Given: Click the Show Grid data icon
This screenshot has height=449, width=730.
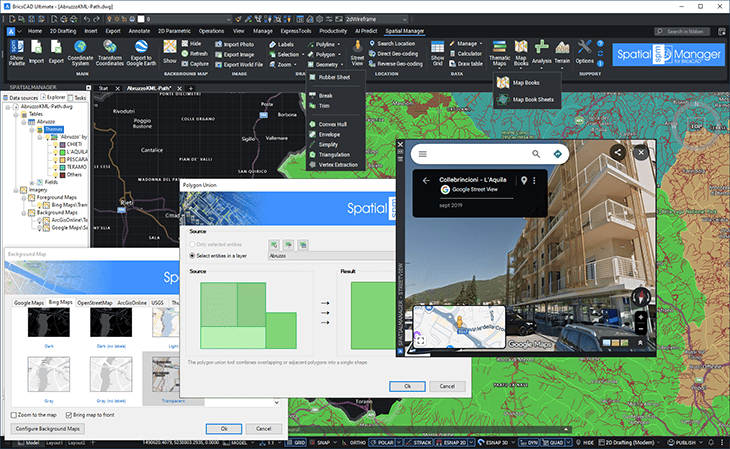Looking at the screenshot, I should coord(437,49).
